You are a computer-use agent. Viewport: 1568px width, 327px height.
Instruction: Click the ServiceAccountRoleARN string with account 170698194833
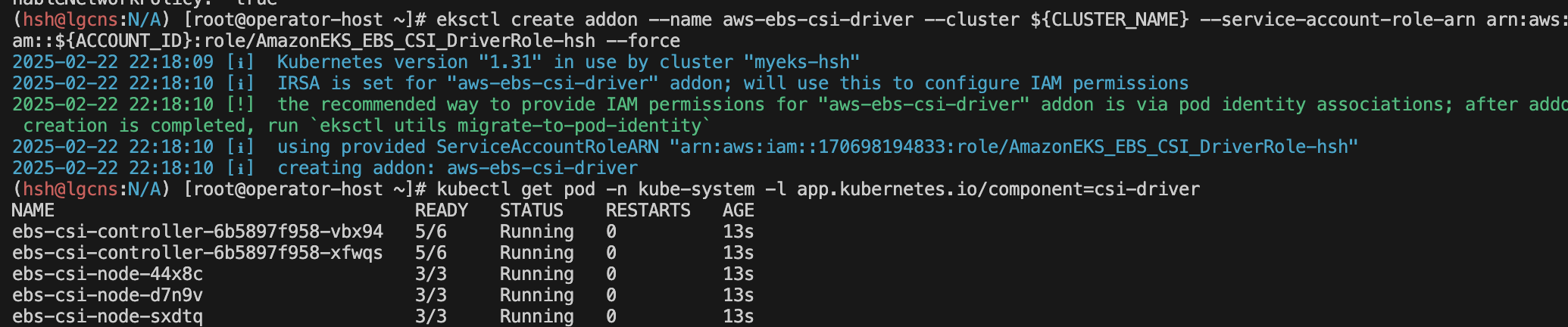[x=1014, y=147]
